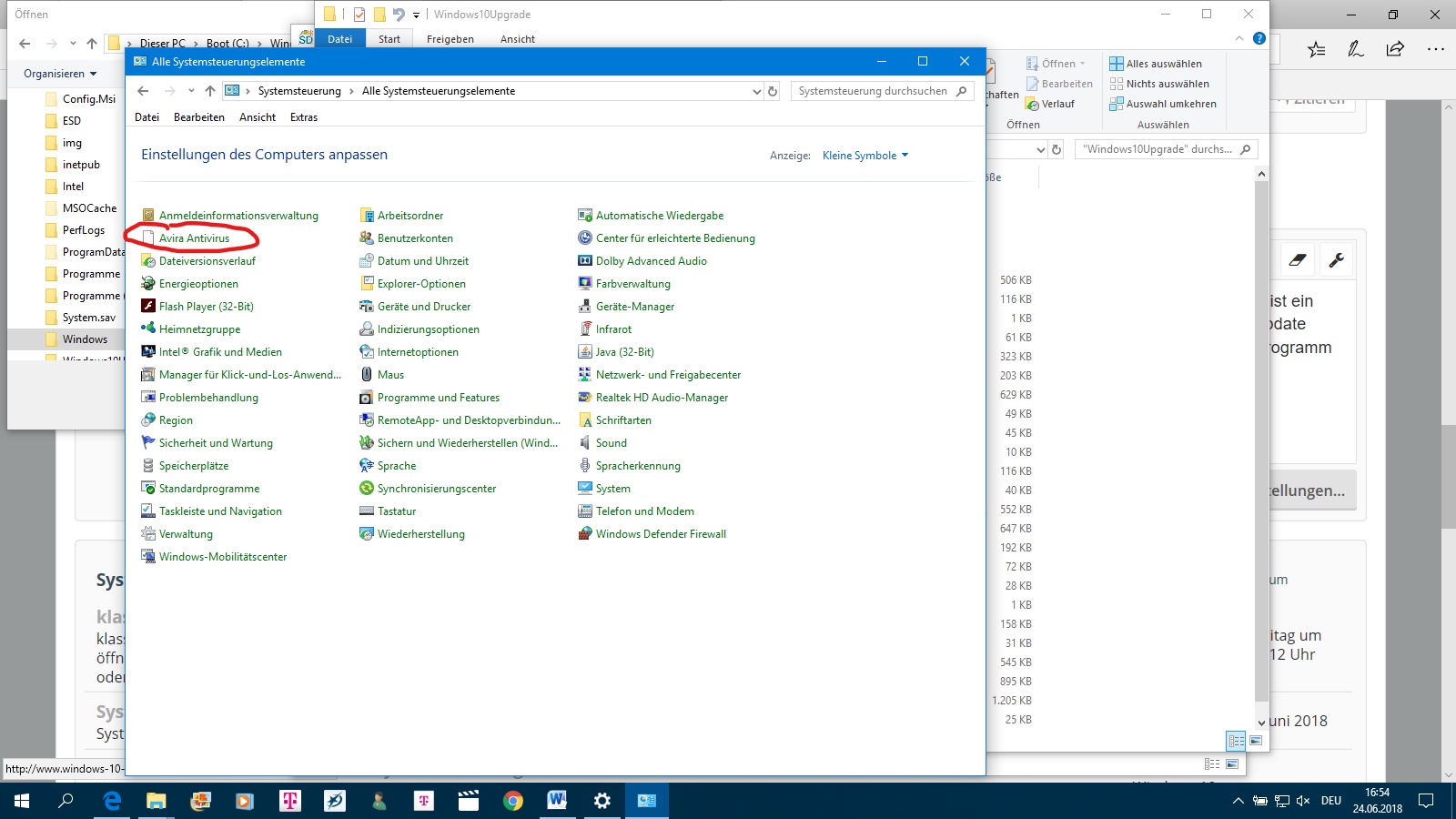Click Nichts auswählen in Explorer ribbon
Image resolution: width=1456 pixels, height=819 pixels.
[1159, 84]
